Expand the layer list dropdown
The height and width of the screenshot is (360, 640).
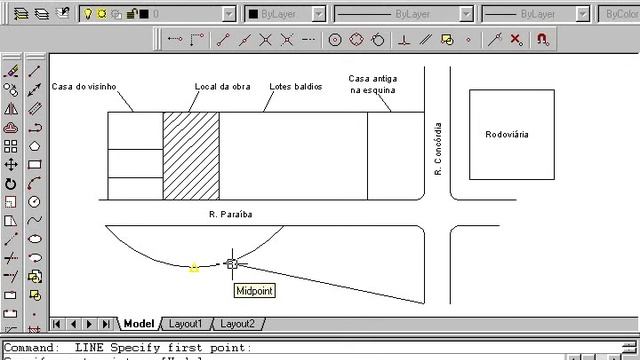click(x=229, y=14)
